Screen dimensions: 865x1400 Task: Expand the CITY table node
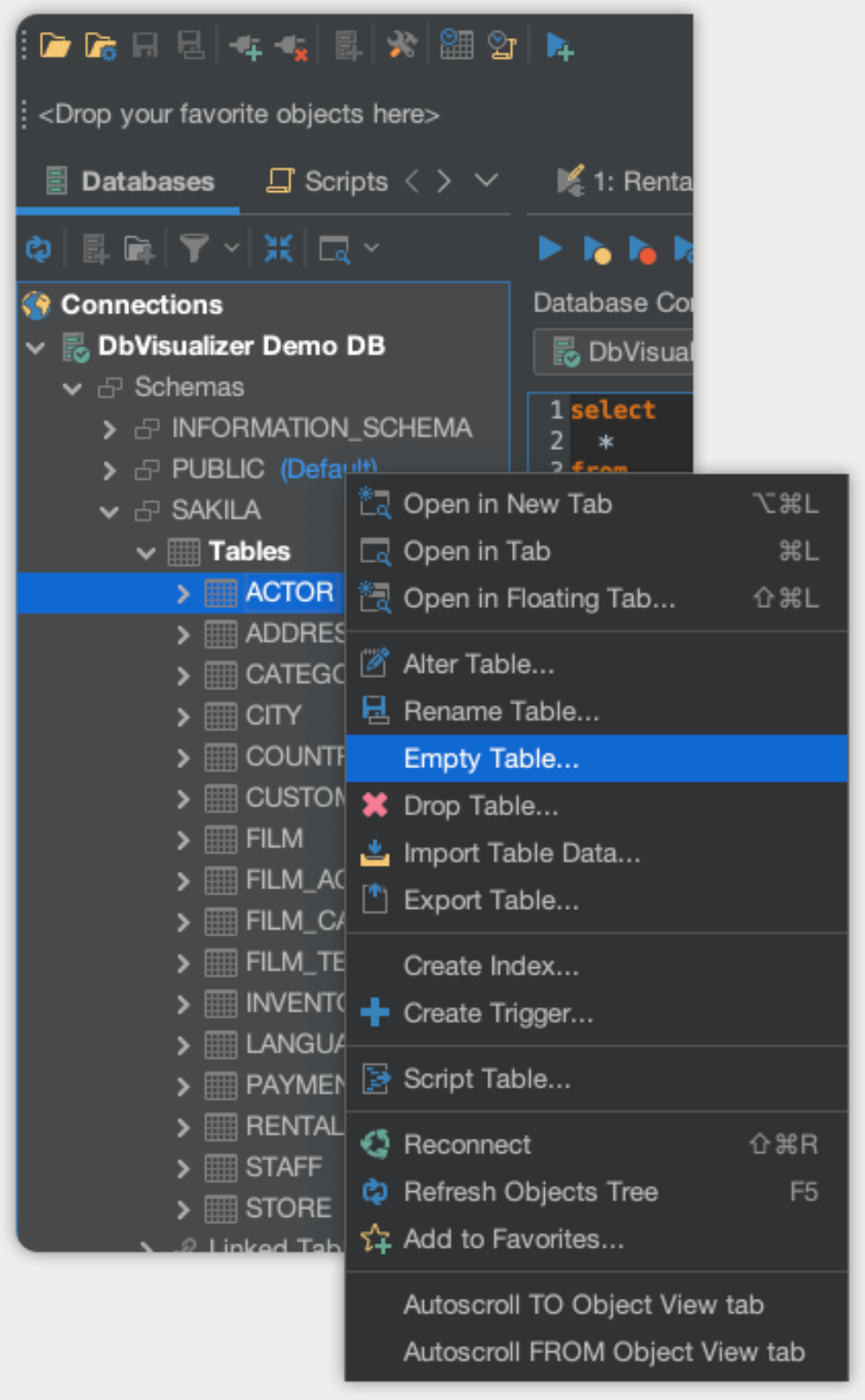tap(183, 716)
